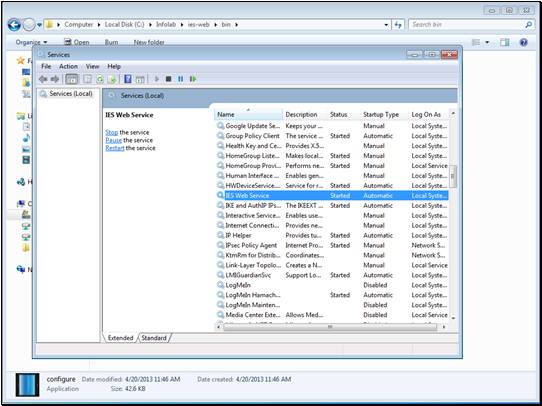Viewport: 542px width, 406px height.
Task: Click the Favorites star icon in Explorer
Action: pos(21,60)
